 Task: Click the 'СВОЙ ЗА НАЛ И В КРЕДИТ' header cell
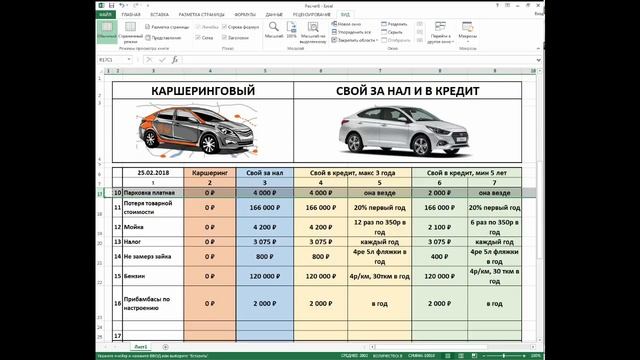(407, 91)
